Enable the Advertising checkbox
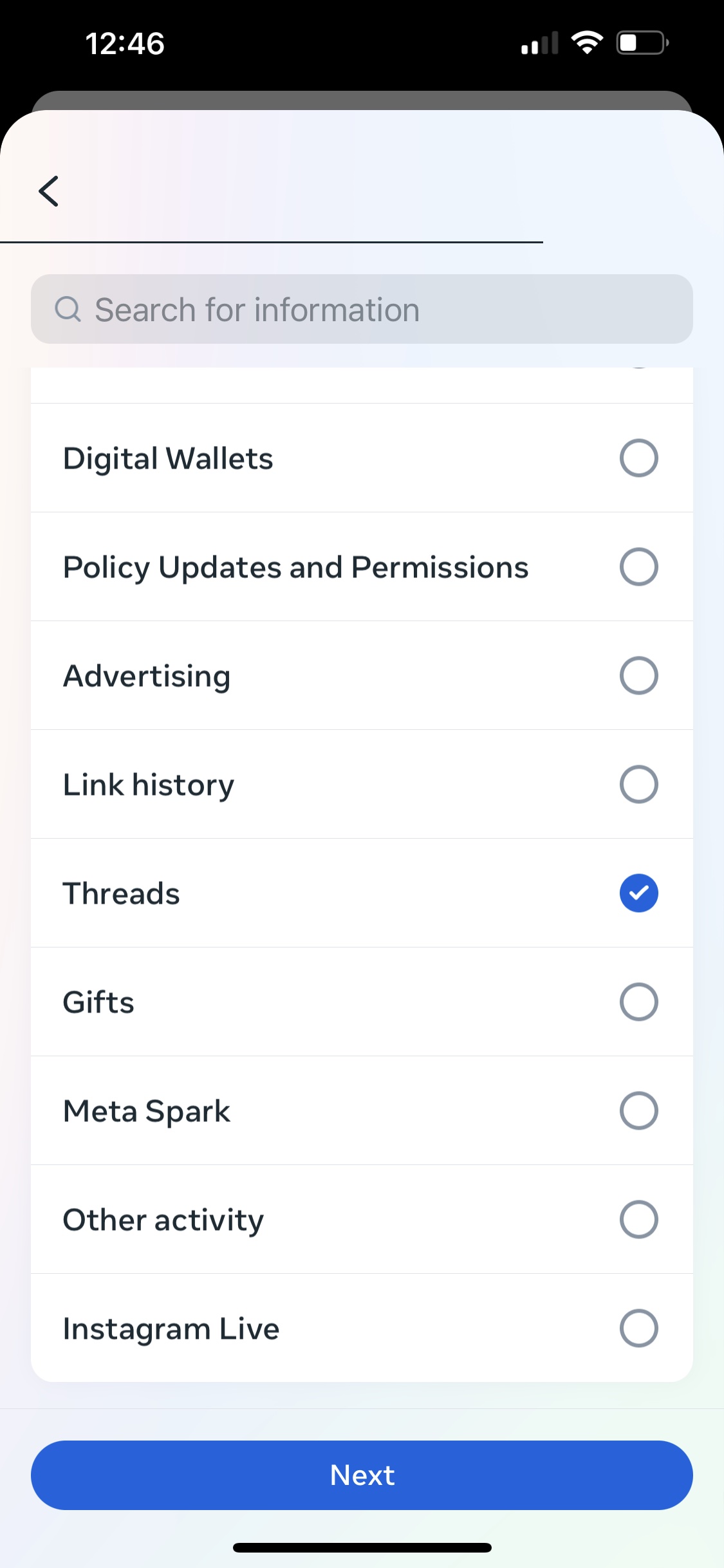724x1568 pixels. point(638,675)
